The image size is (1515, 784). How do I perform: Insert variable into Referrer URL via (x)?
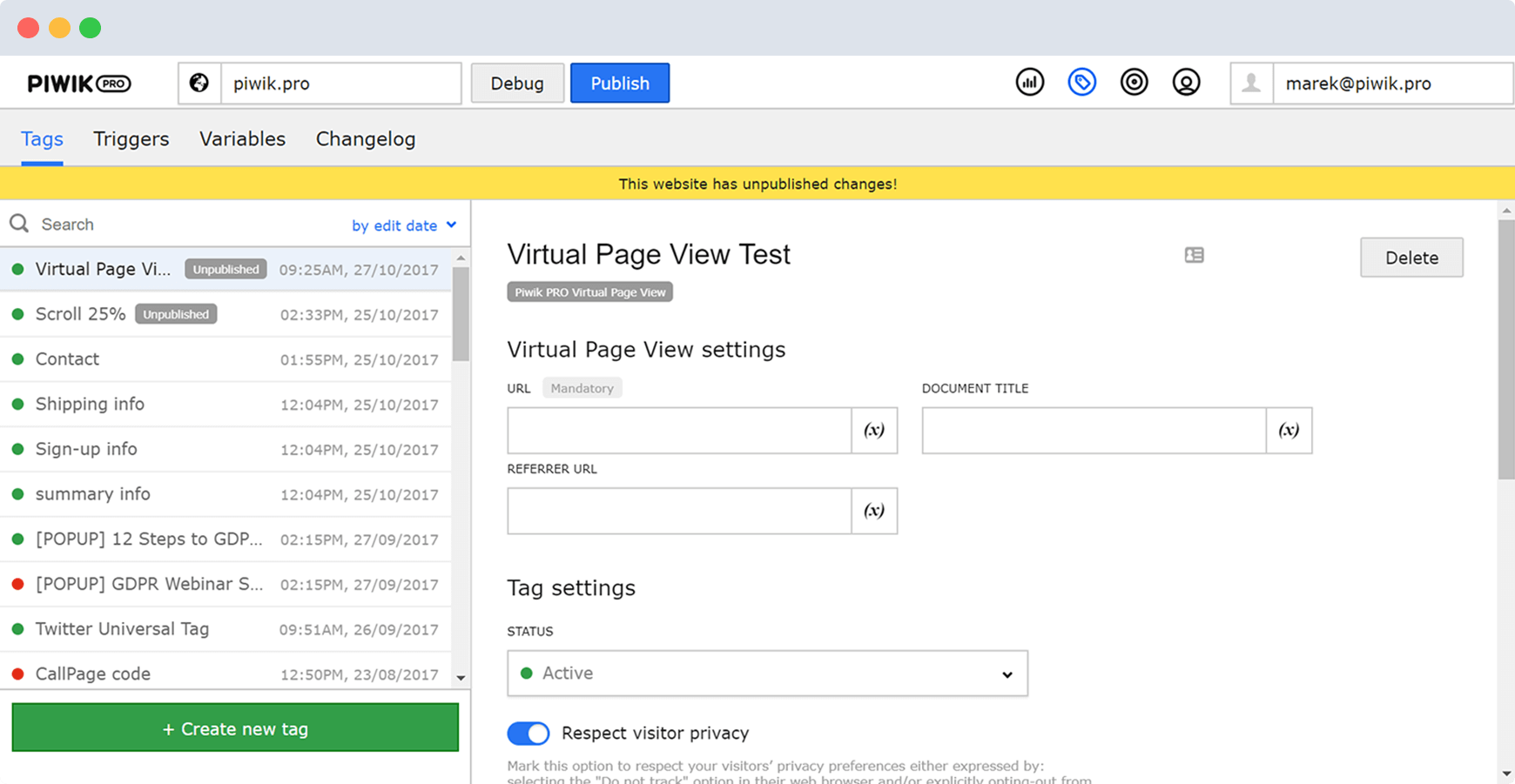pyautogui.click(x=874, y=511)
